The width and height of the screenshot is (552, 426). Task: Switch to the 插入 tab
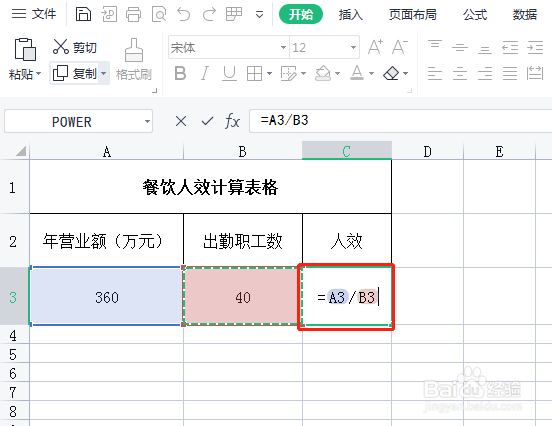pos(350,14)
